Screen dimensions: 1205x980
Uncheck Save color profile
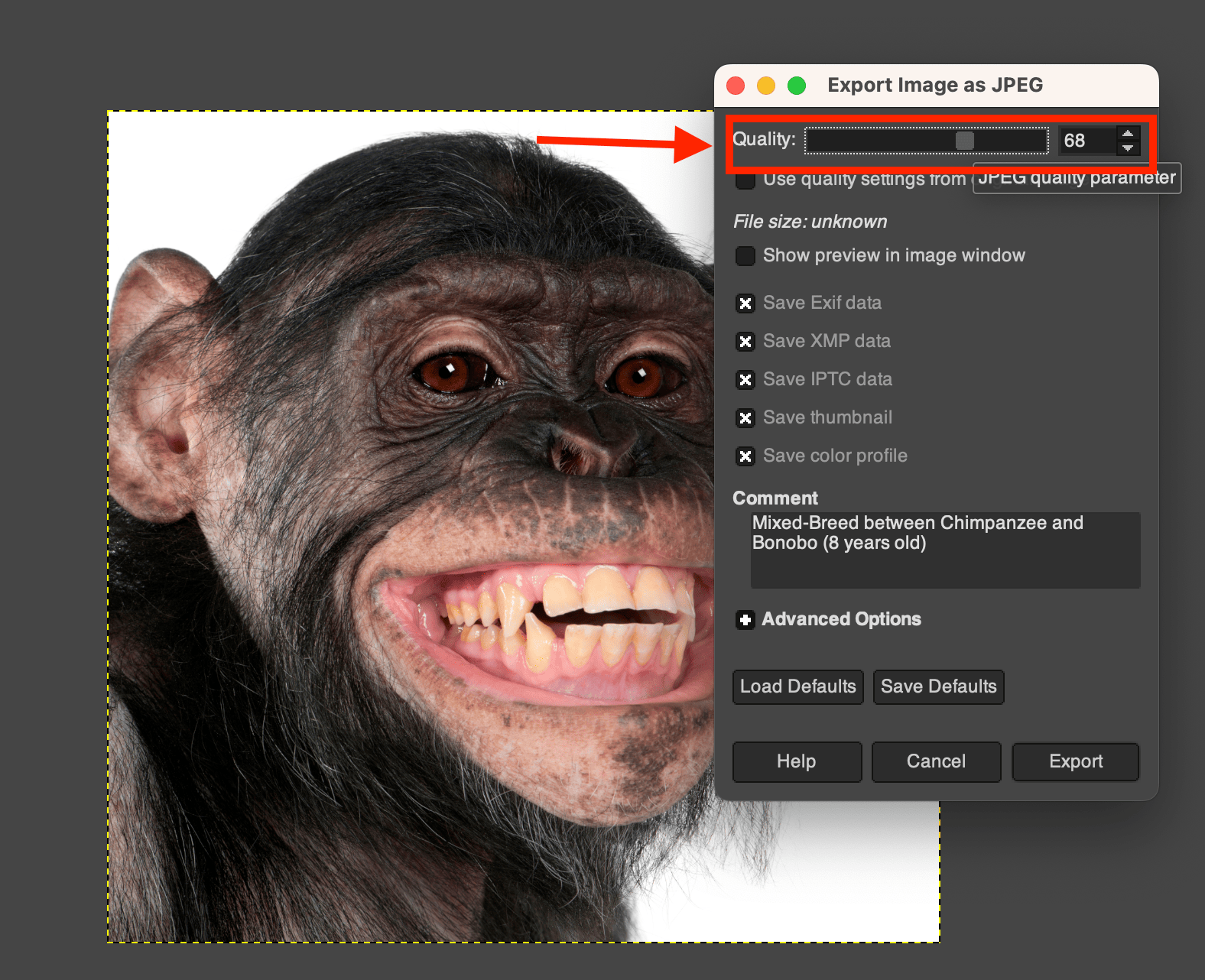745,456
